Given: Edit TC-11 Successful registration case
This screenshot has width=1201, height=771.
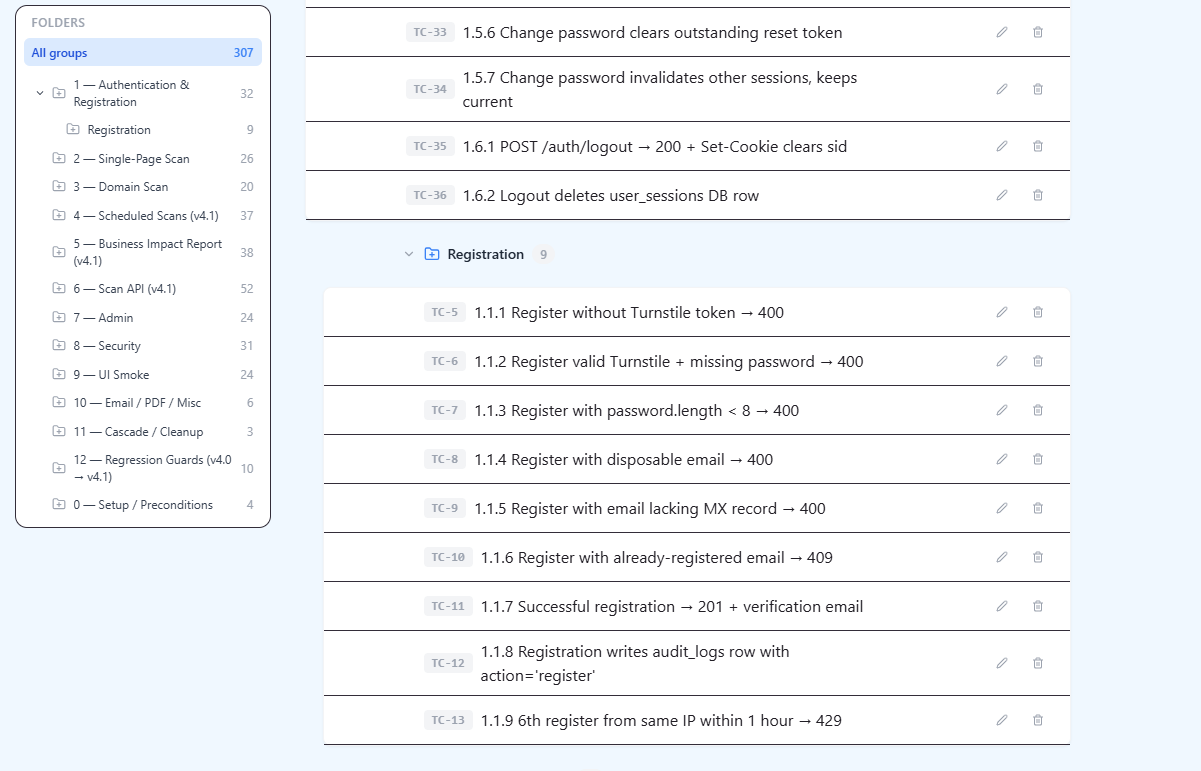Looking at the screenshot, I should click(x=1002, y=606).
